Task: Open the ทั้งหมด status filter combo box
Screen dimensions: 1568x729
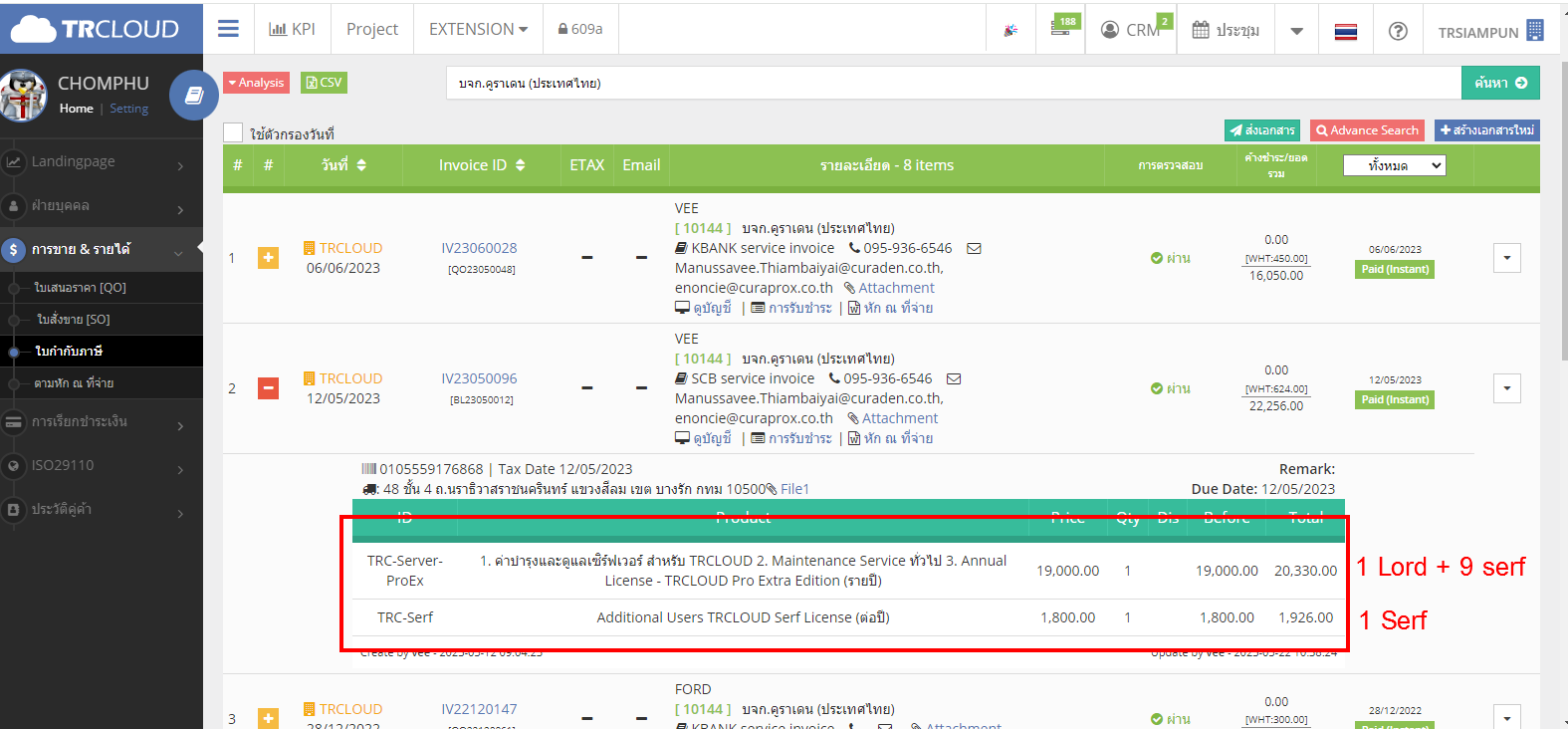Action: 1394,166
